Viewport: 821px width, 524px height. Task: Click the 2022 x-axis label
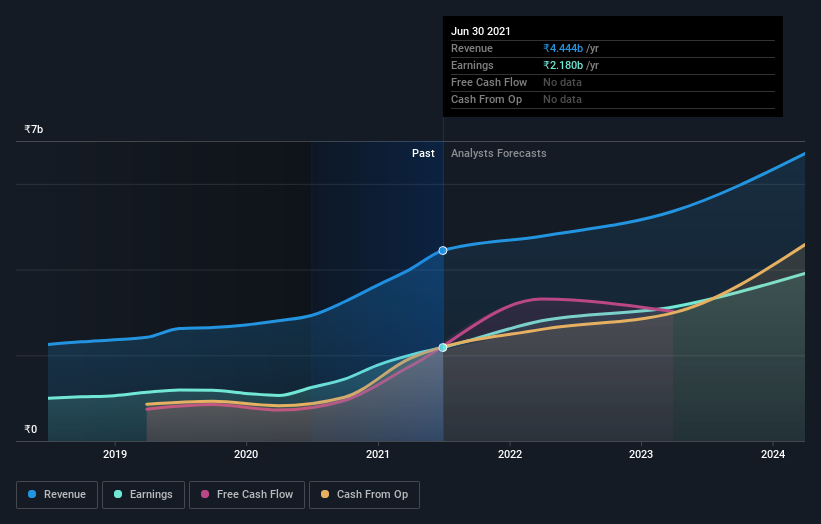[510, 454]
